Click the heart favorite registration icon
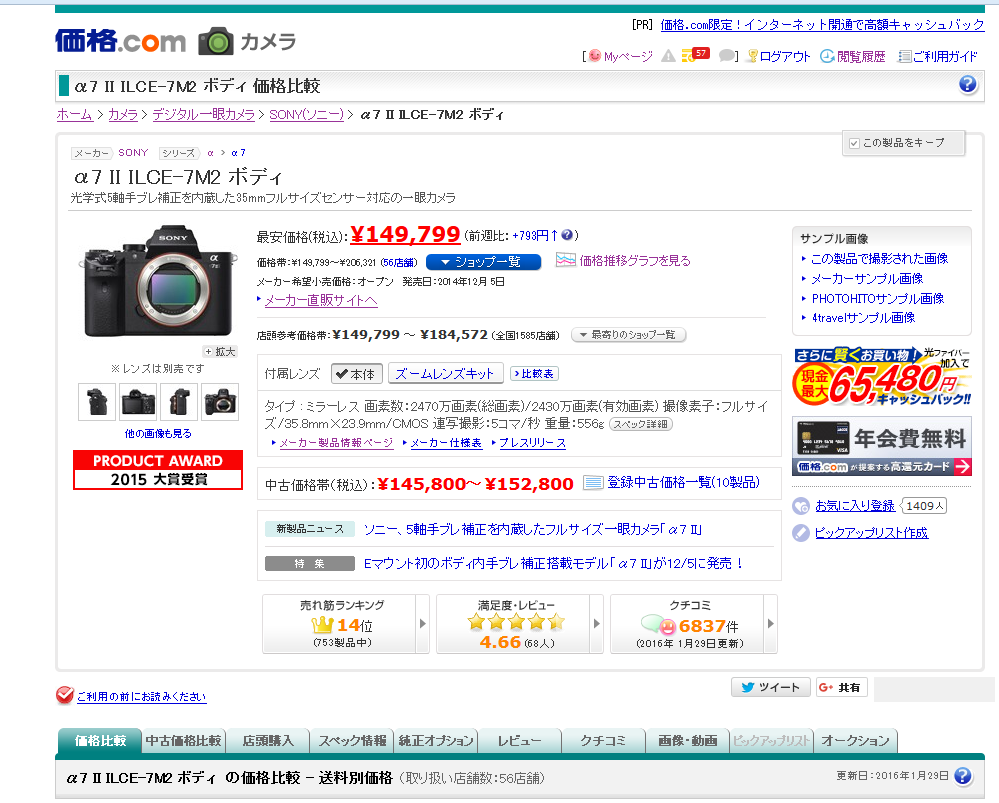Viewport: 999px width, 803px height. tap(801, 506)
